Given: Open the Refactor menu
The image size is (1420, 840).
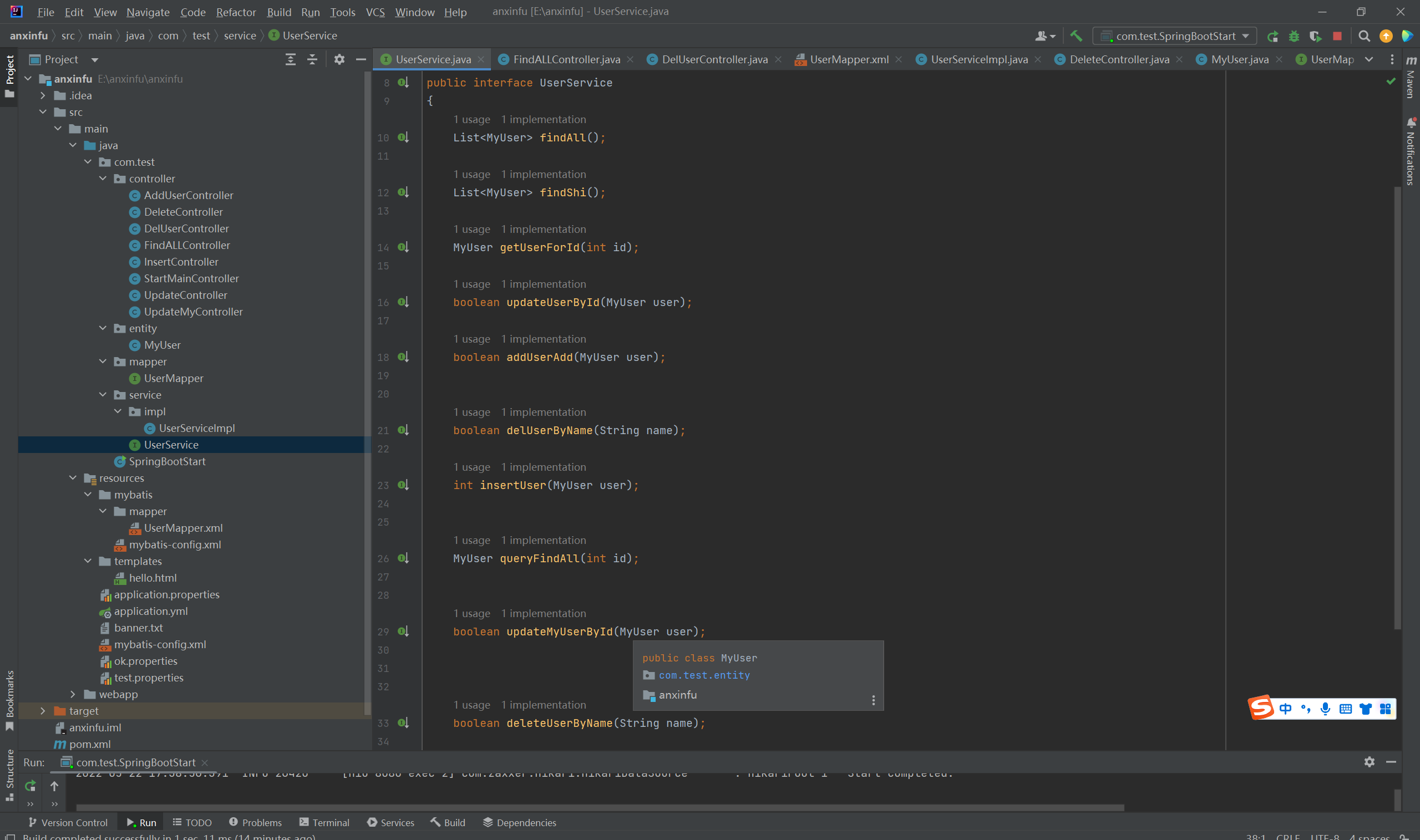Looking at the screenshot, I should [236, 12].
